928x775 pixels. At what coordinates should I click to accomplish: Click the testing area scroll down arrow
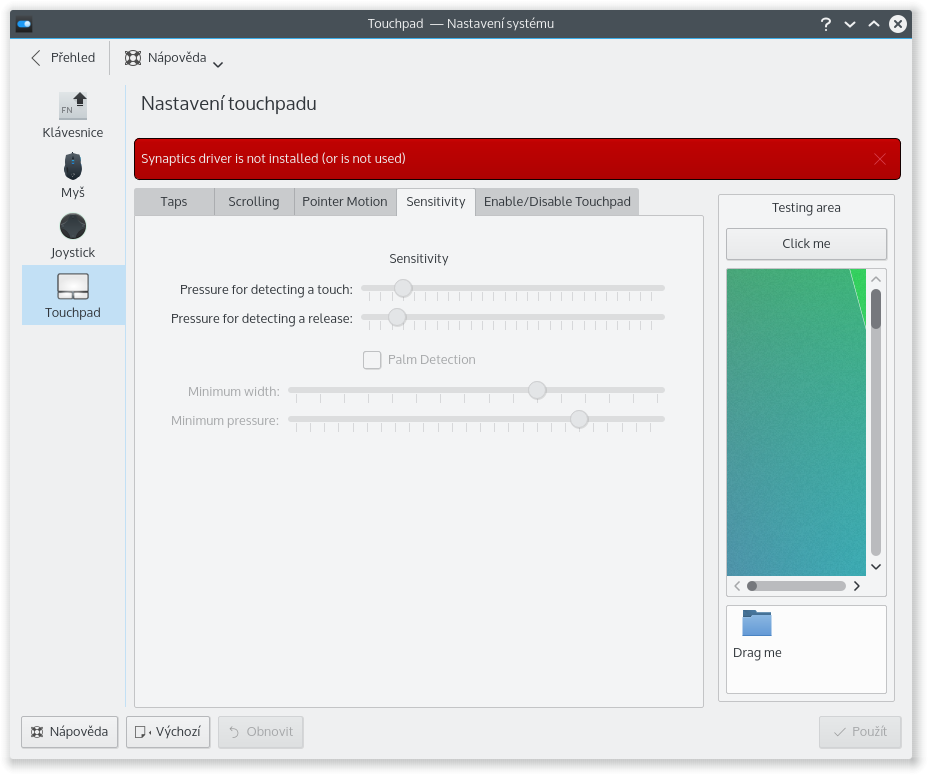click(x=876, y=566)
